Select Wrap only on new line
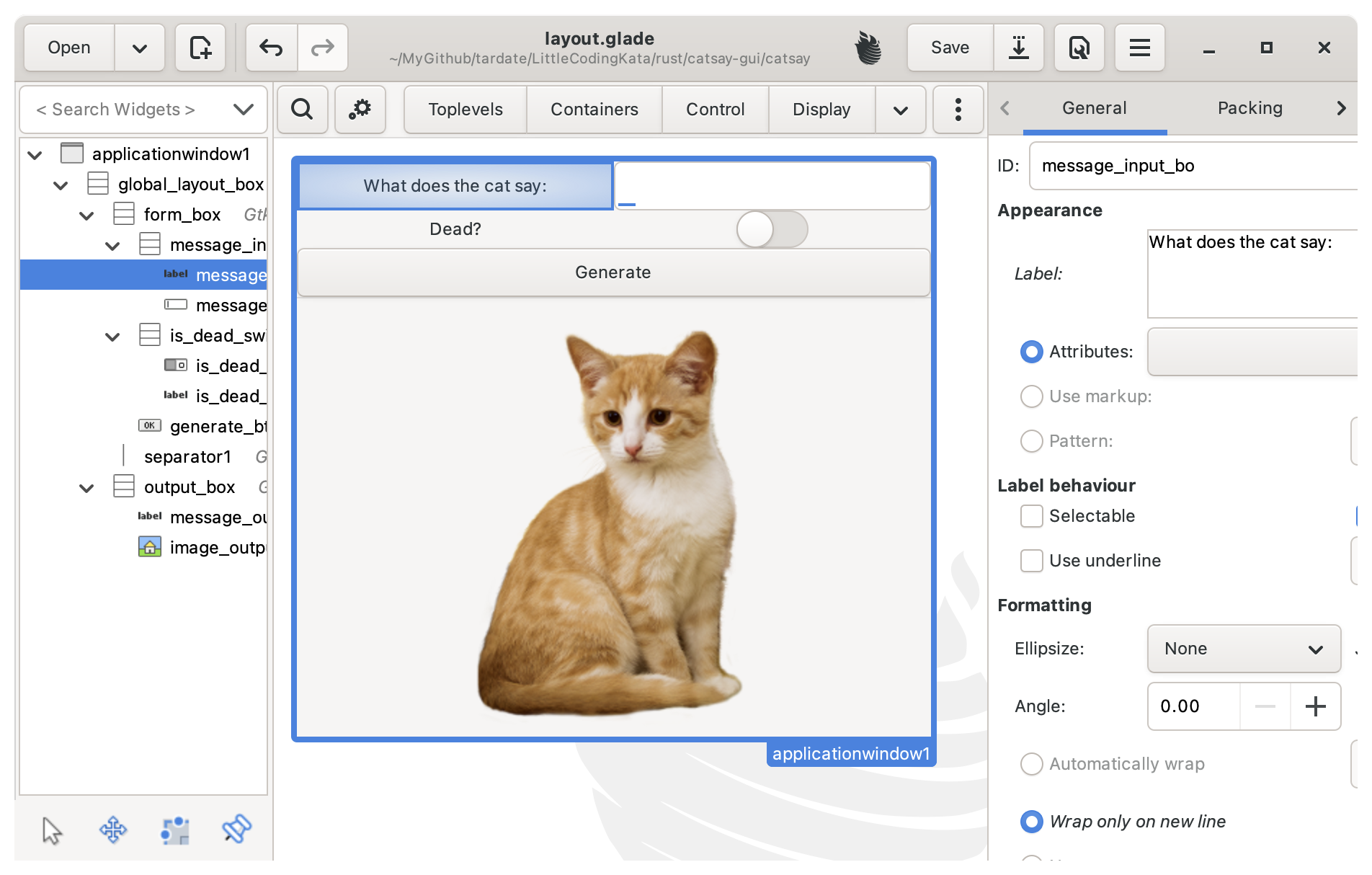The height and width of the screenshot is (875, 1372). coord(1032,822)
